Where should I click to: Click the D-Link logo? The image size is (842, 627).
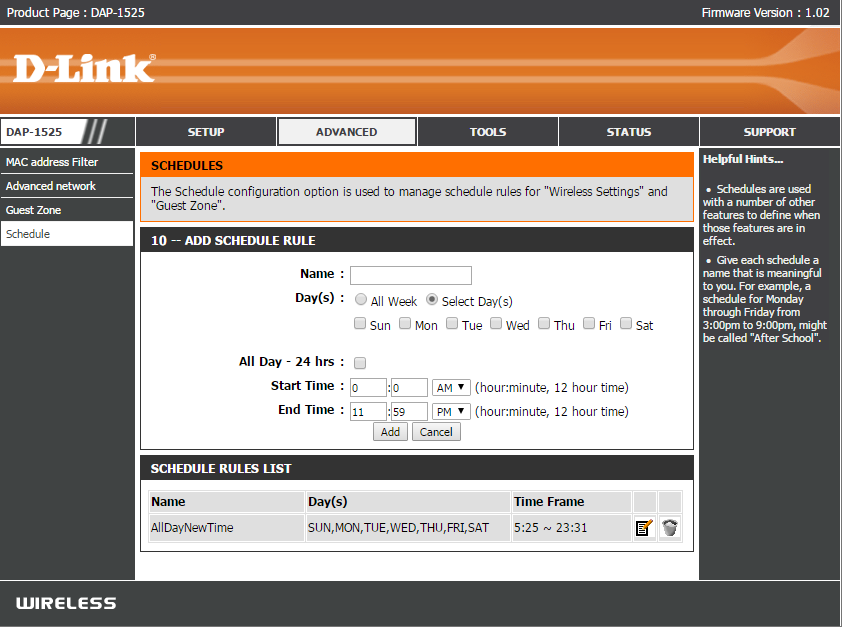[x=84, y=68]
